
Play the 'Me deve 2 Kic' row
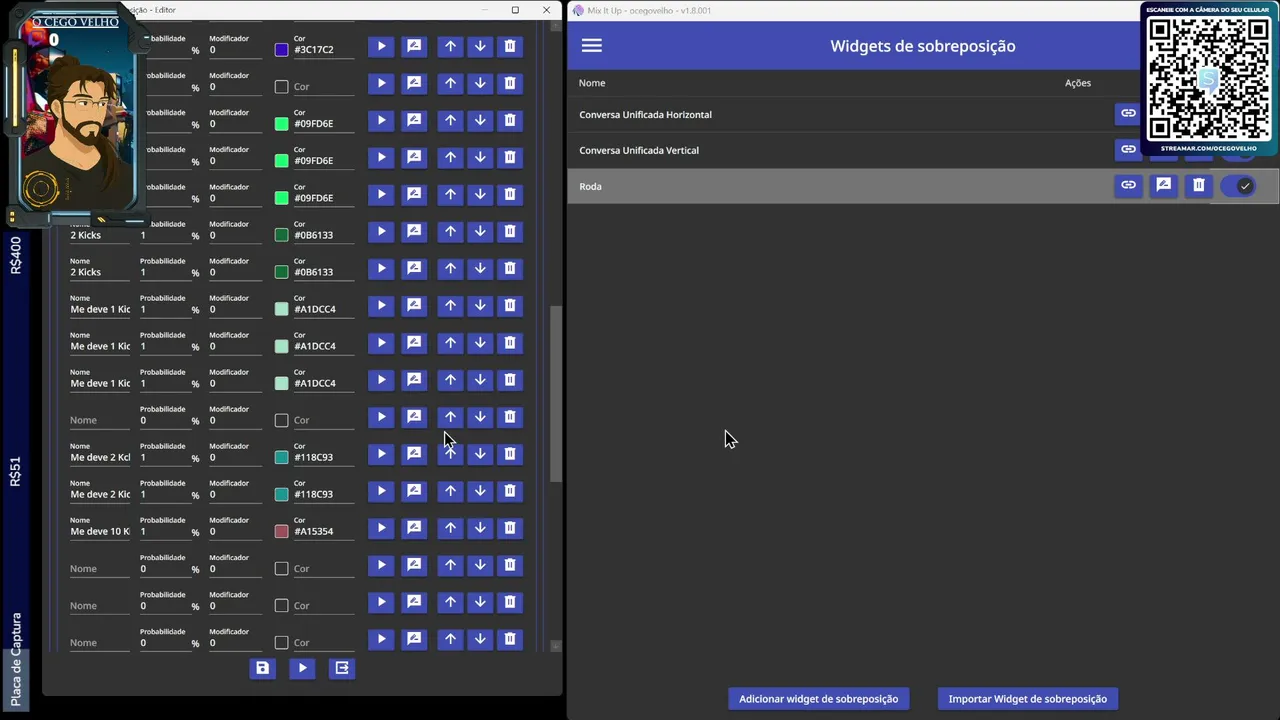pos(381,491)
